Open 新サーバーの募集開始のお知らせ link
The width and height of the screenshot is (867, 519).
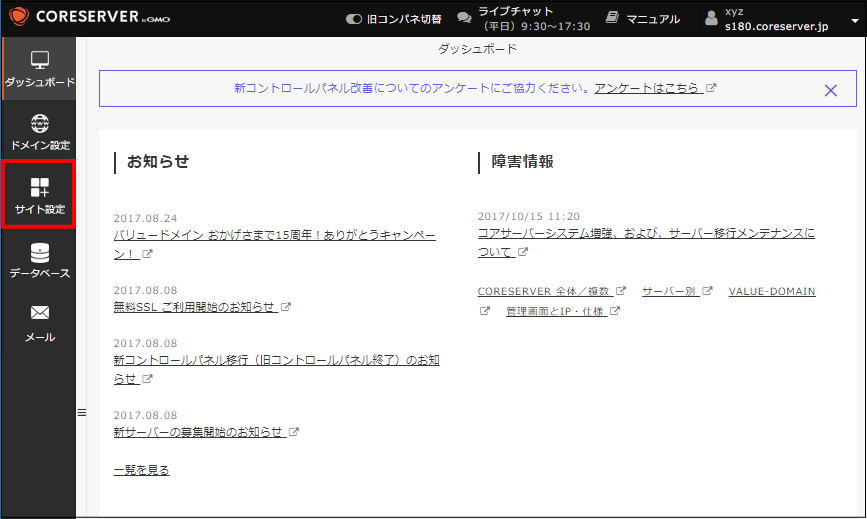pyautogui.click(x=199, y=432)
